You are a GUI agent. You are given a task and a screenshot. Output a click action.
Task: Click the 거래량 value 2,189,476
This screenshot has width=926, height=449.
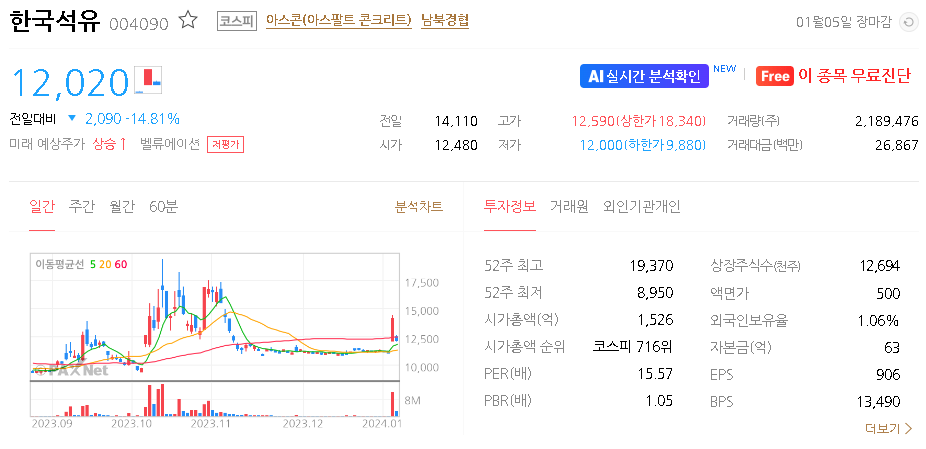pos(886,122)
